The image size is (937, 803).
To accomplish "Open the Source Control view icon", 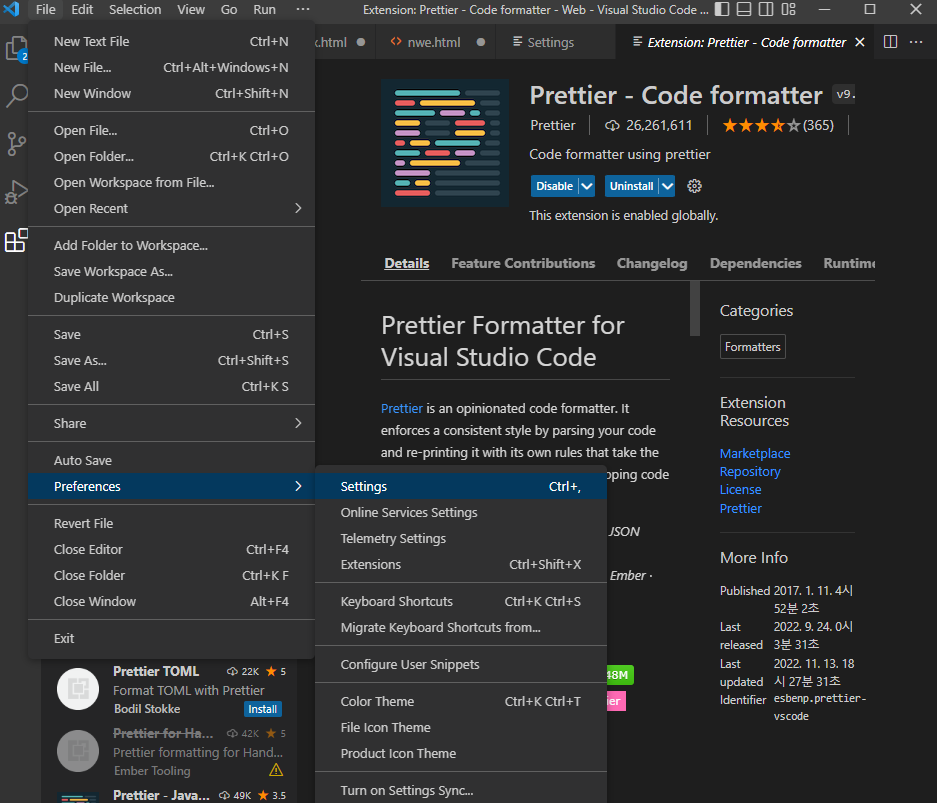I will click(x=16, y=144).
